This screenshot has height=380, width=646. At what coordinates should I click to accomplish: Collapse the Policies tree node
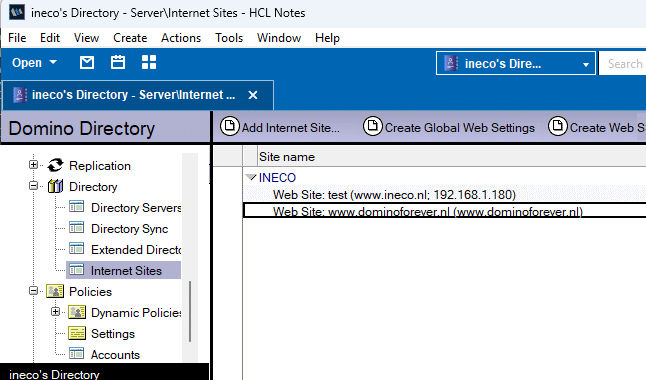click(x=33, y=291)
